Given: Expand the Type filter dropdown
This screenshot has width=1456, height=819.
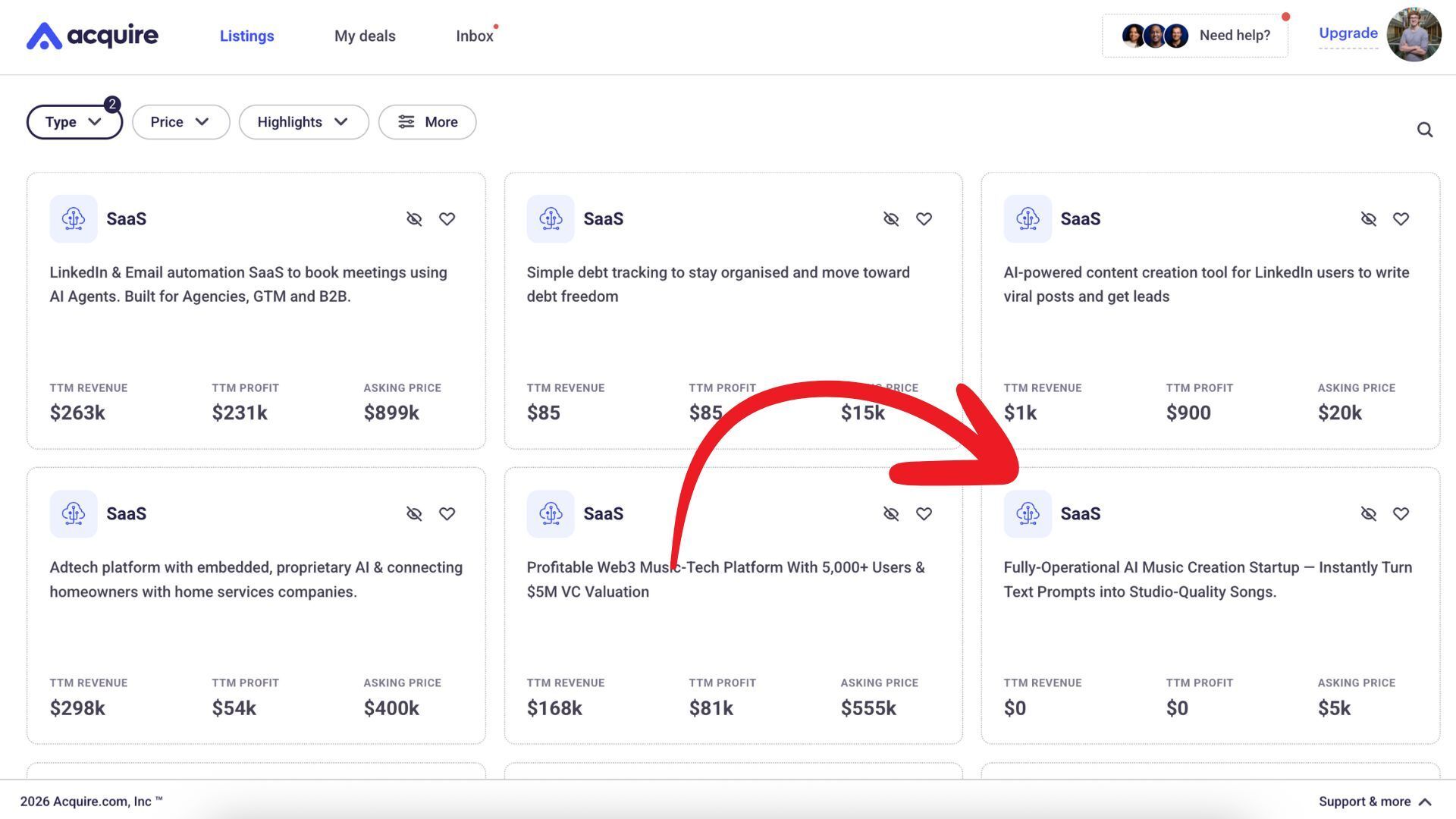Looking at the screenshot, I should [x=74, y=122].
